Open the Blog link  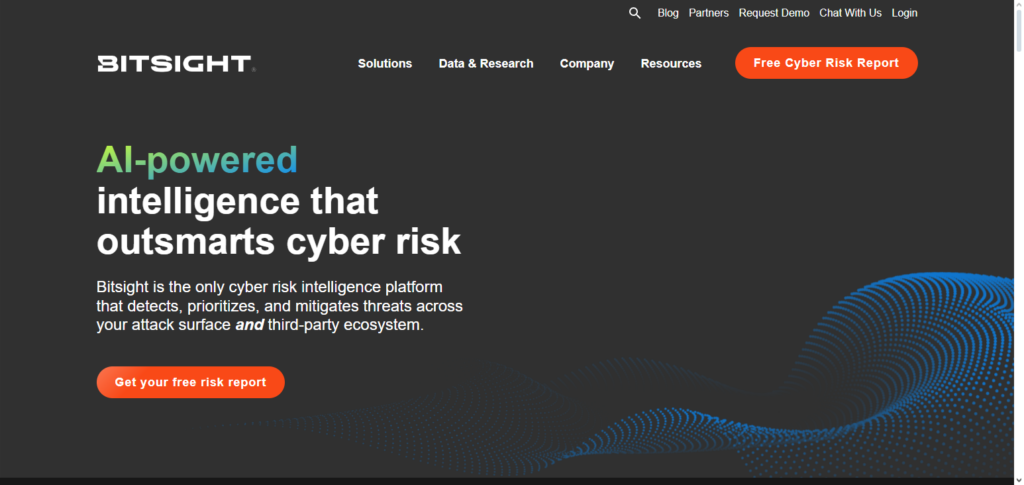(668, 13)
